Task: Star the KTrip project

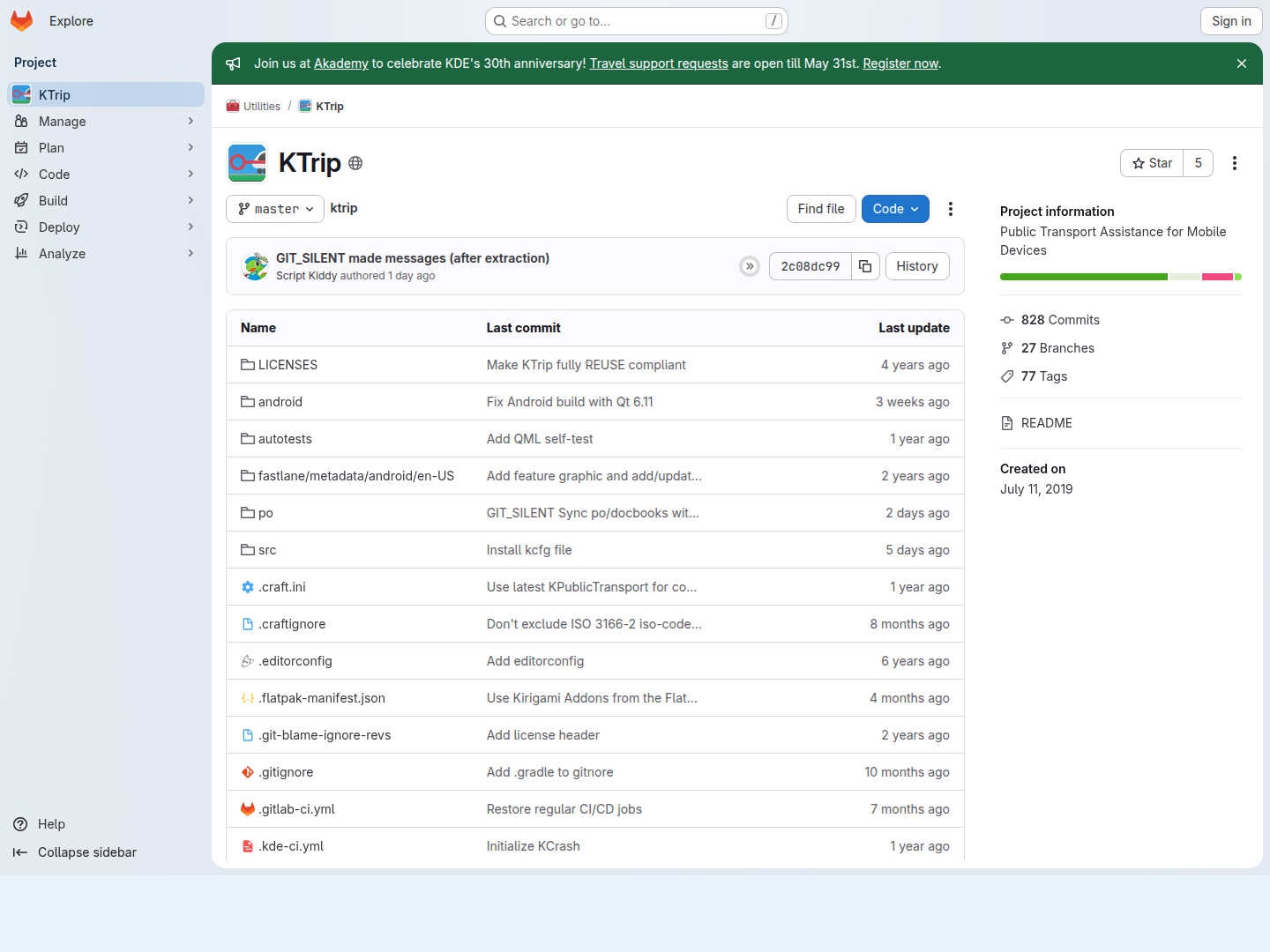Action: [1152, 163]
